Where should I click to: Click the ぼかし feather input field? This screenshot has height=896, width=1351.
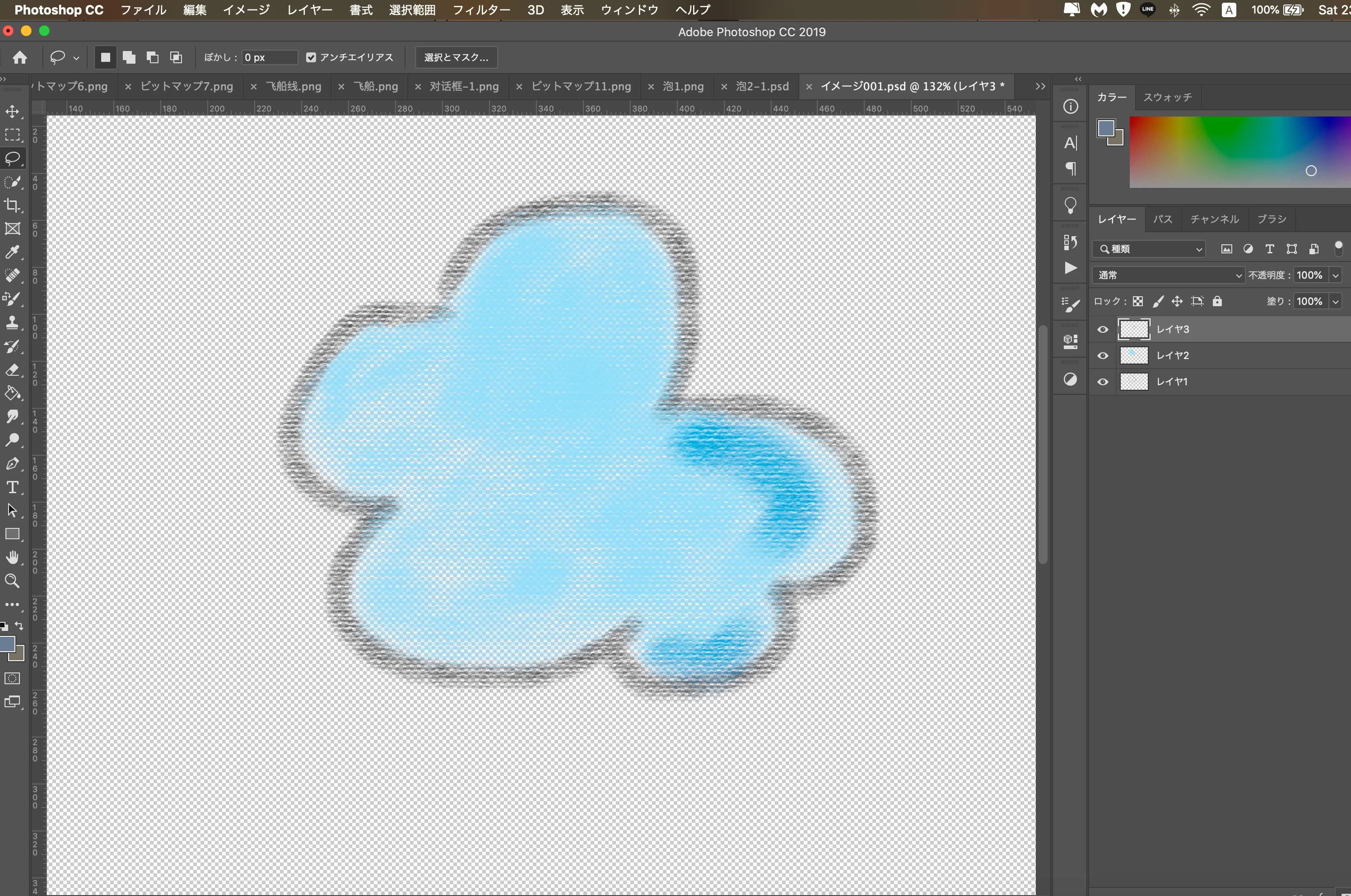269,57
